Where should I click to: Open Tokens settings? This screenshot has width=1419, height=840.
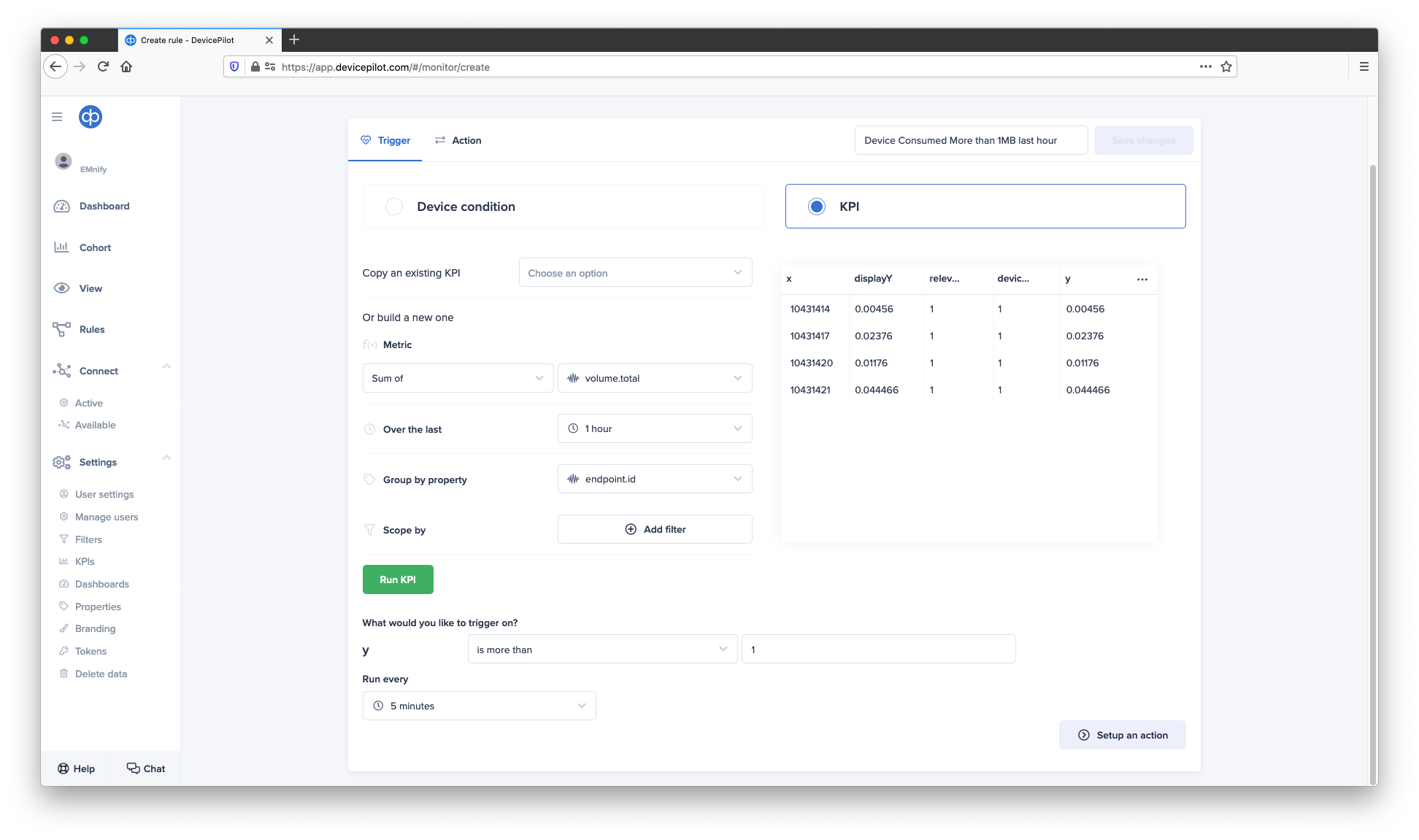click(x=91, y=651)
